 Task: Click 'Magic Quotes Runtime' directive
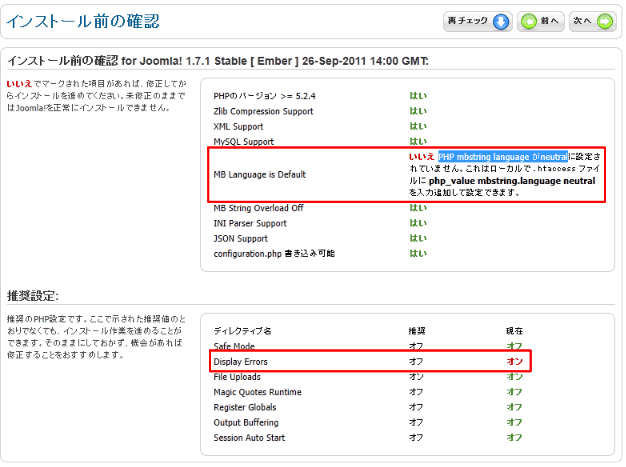point(257,392)
